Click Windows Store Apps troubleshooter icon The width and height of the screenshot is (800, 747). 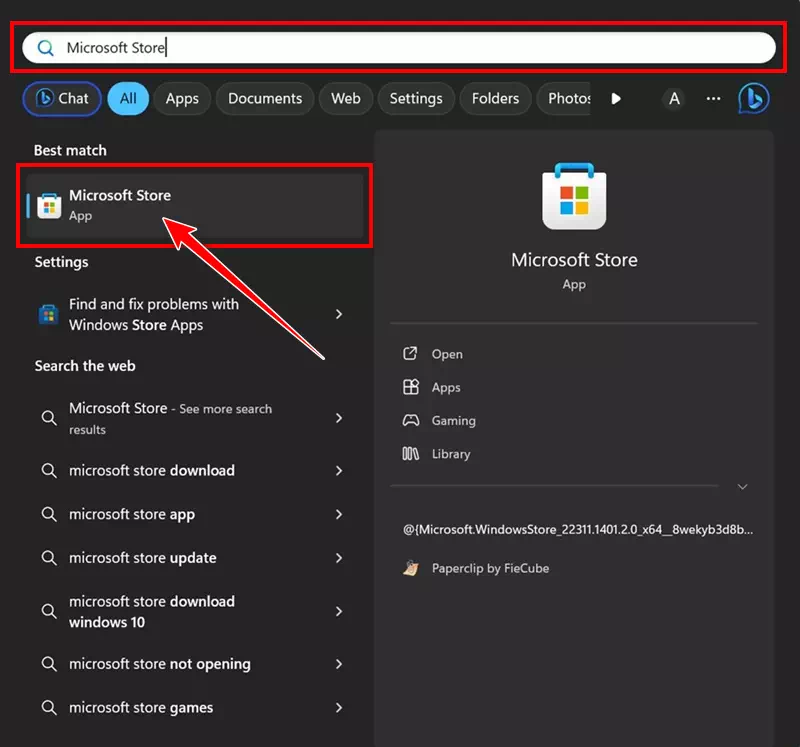click(x=49, y=314)
